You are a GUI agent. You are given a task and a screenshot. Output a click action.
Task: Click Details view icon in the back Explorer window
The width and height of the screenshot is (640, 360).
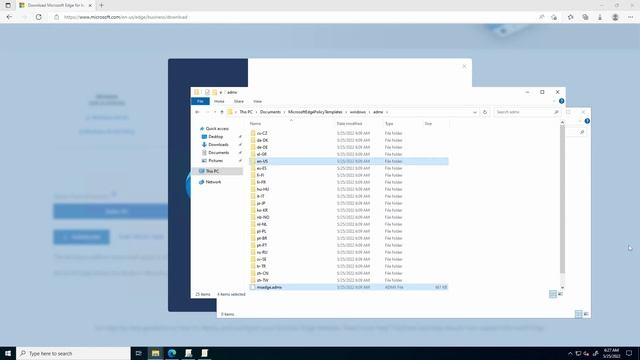(x=578, y=314)
